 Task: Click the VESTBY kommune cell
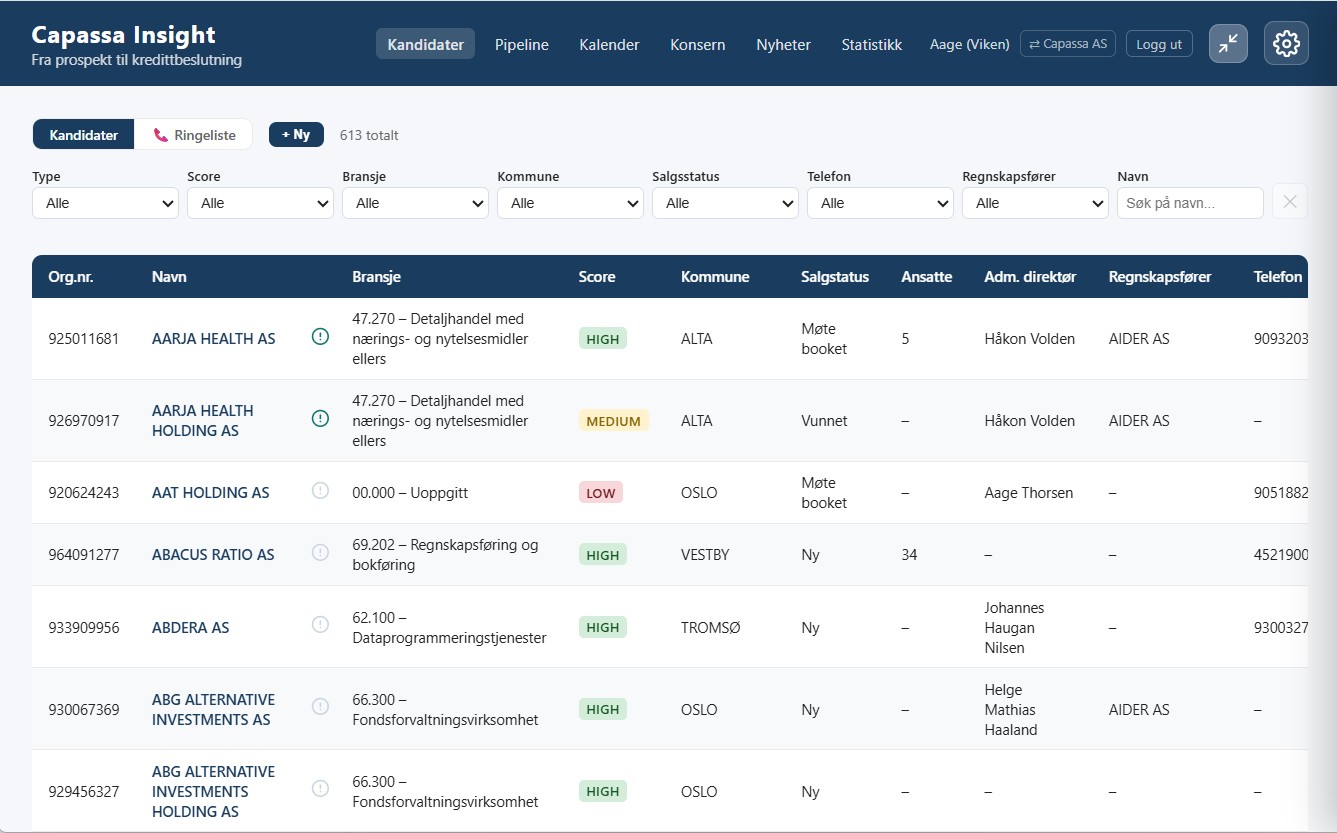[x=705, y=555]
